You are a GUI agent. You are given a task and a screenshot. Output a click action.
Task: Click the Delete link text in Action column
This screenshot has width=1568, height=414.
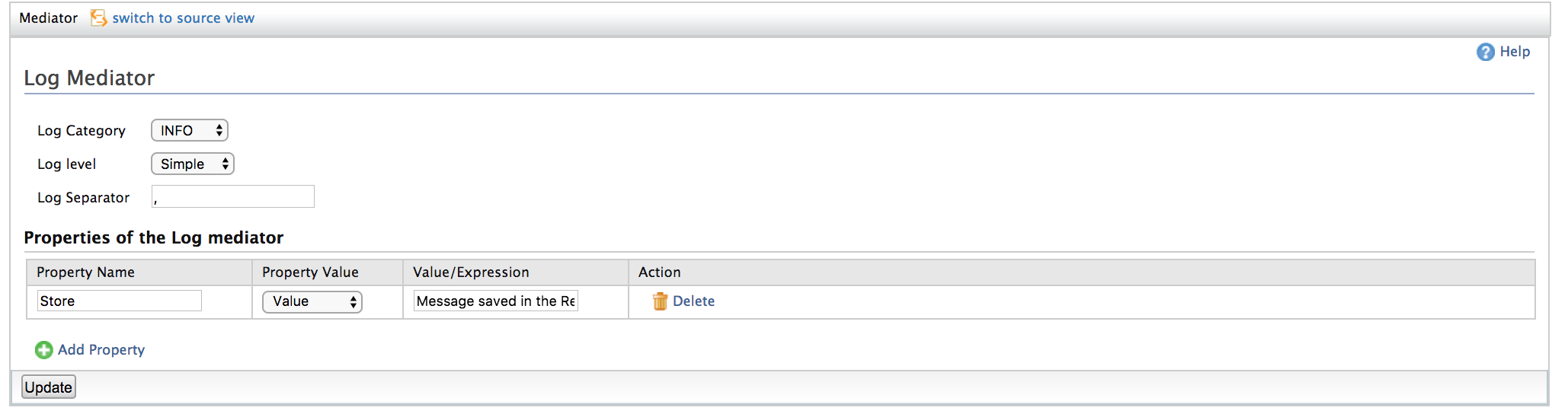(693, 301)
